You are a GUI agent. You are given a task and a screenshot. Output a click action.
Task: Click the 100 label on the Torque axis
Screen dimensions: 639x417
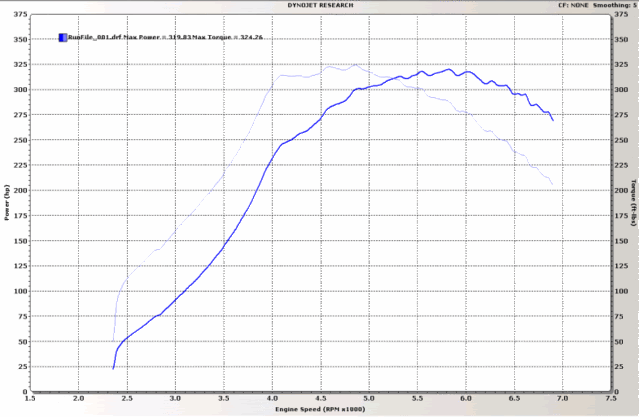coord(621,291)
